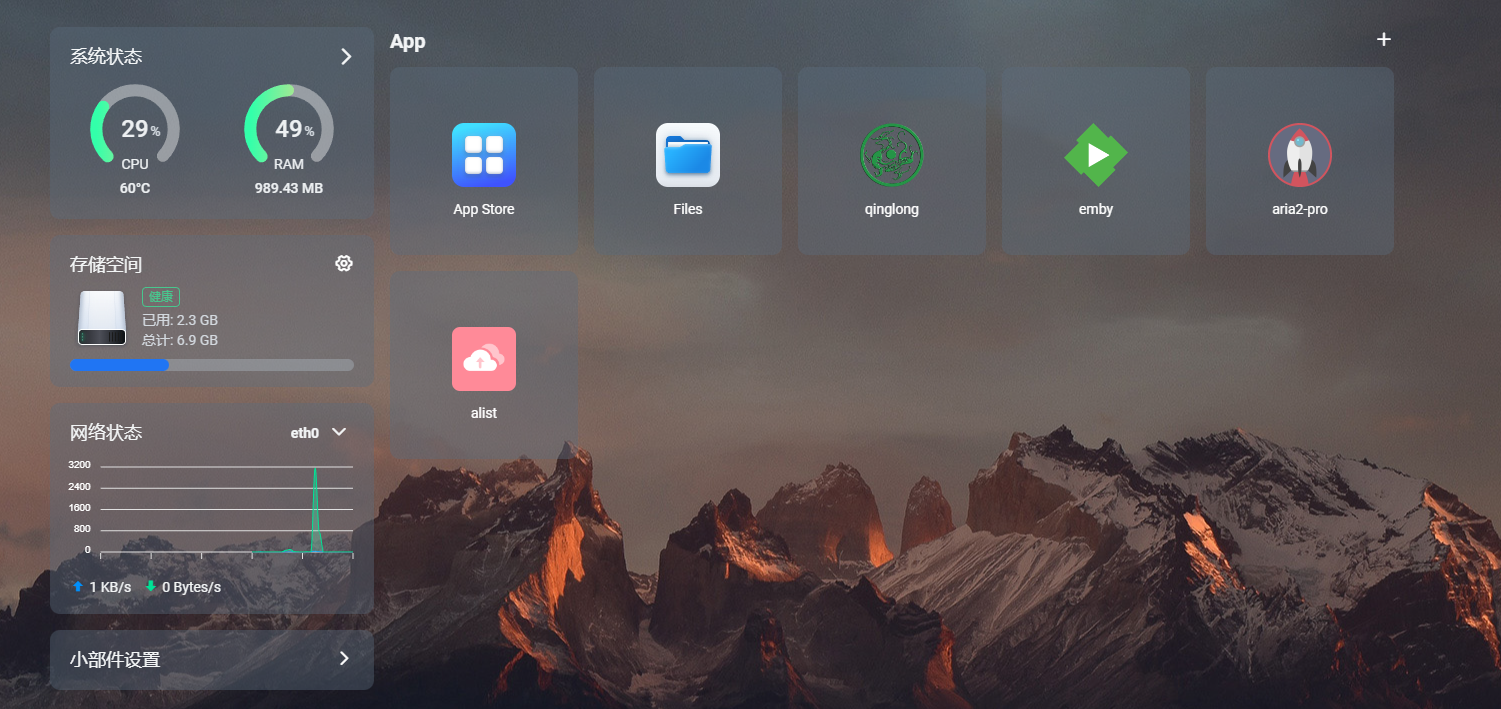Open the alist cloud app icon
The image size is (1501, 709).
483,360
